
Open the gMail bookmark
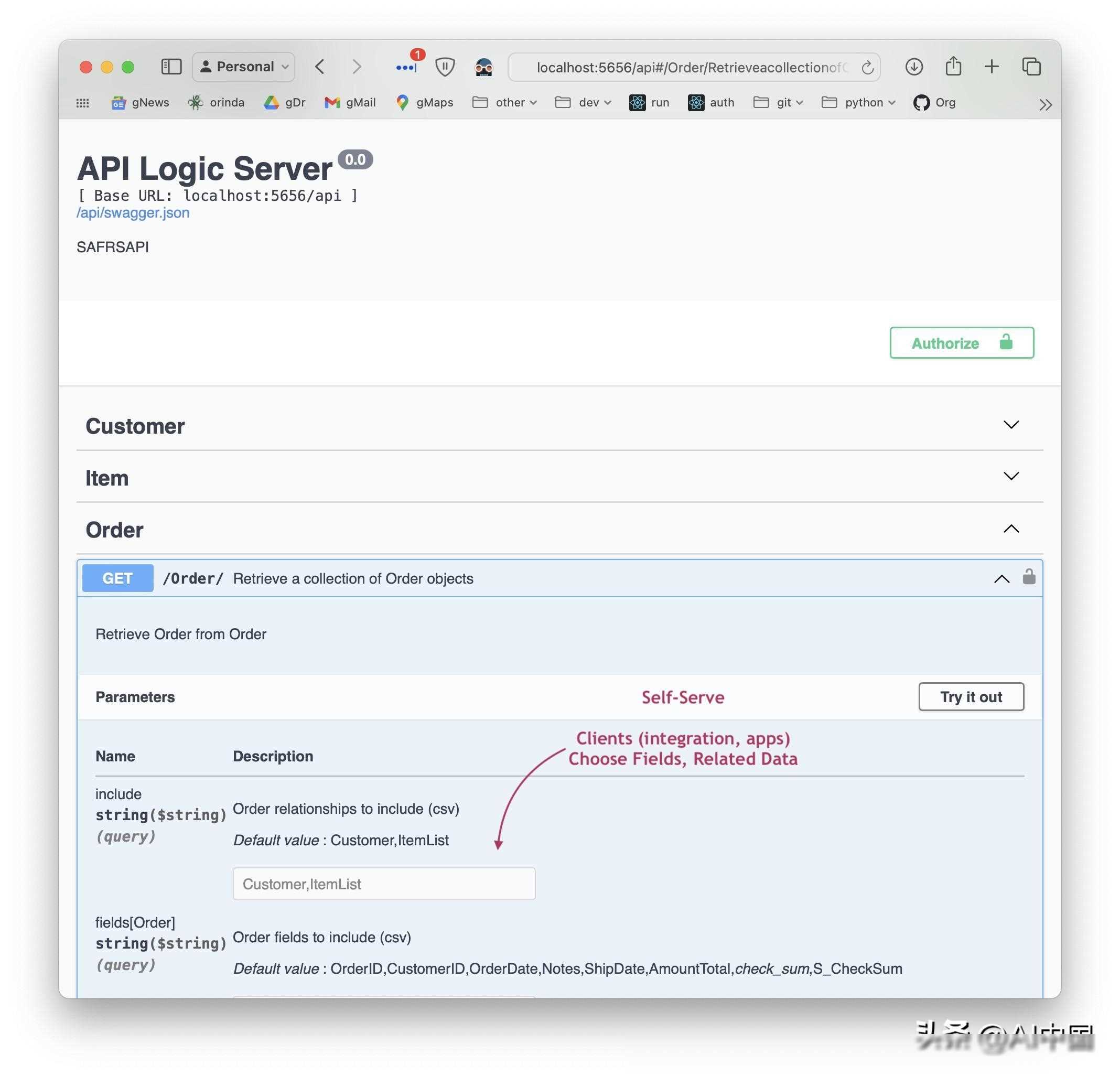(350, 103)
